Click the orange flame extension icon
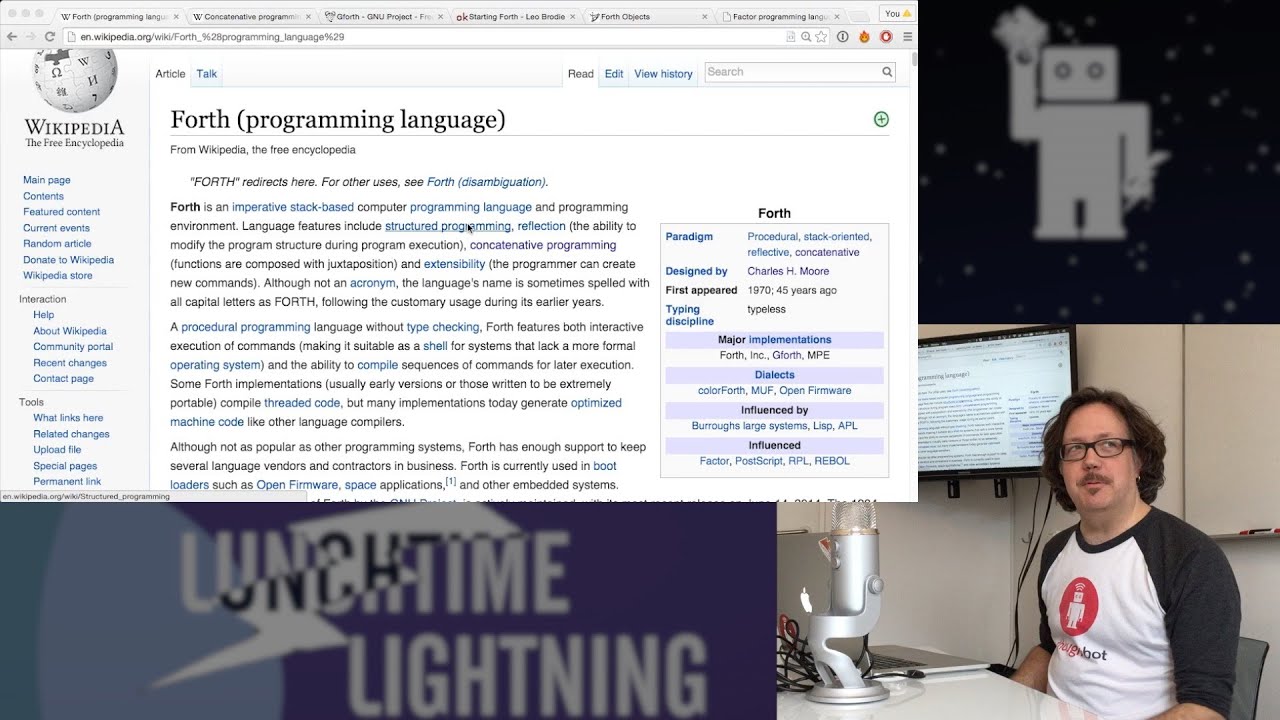This screenshot has width=1280, height=720. 864,36
